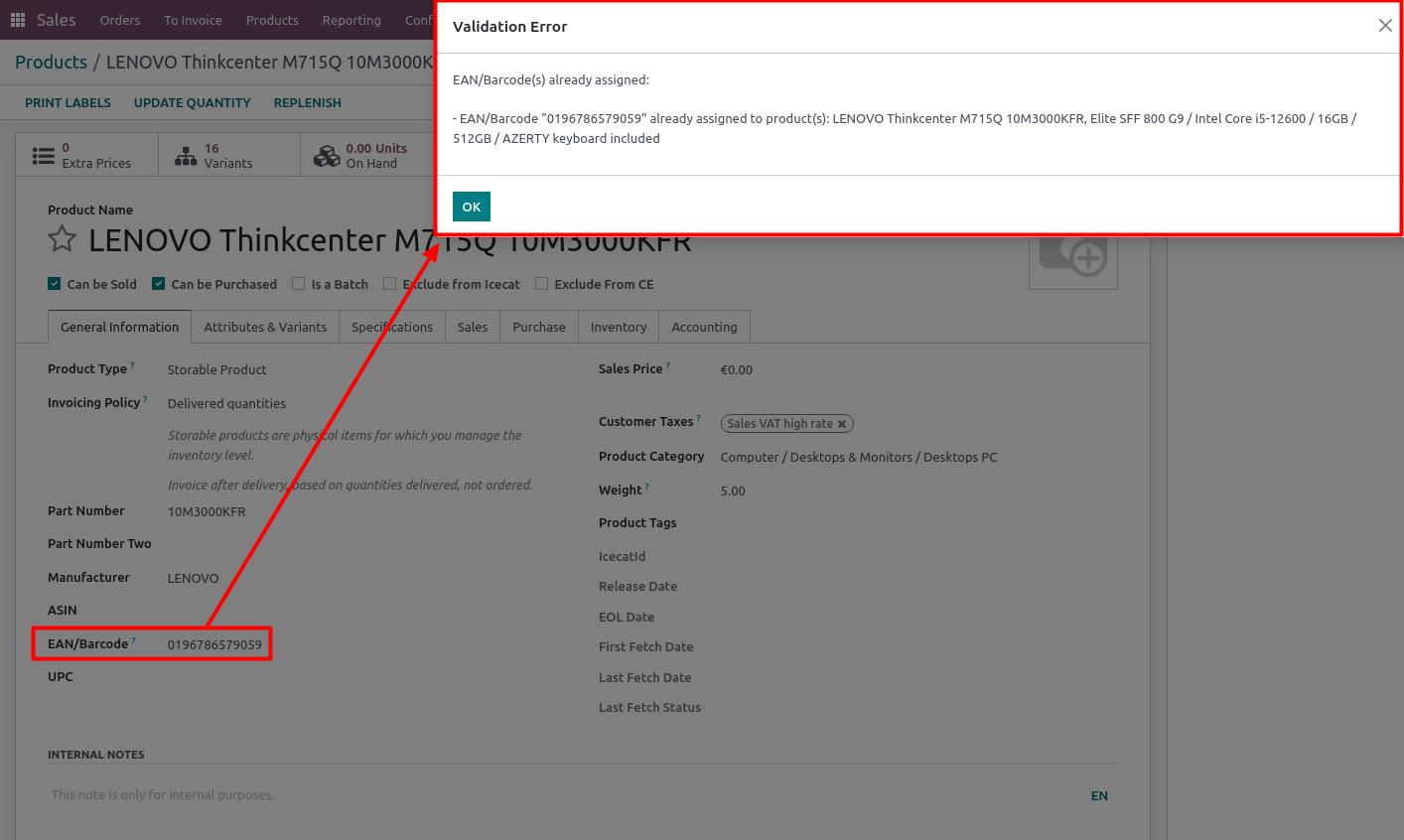Open the Specifications tab

[392, 327]
